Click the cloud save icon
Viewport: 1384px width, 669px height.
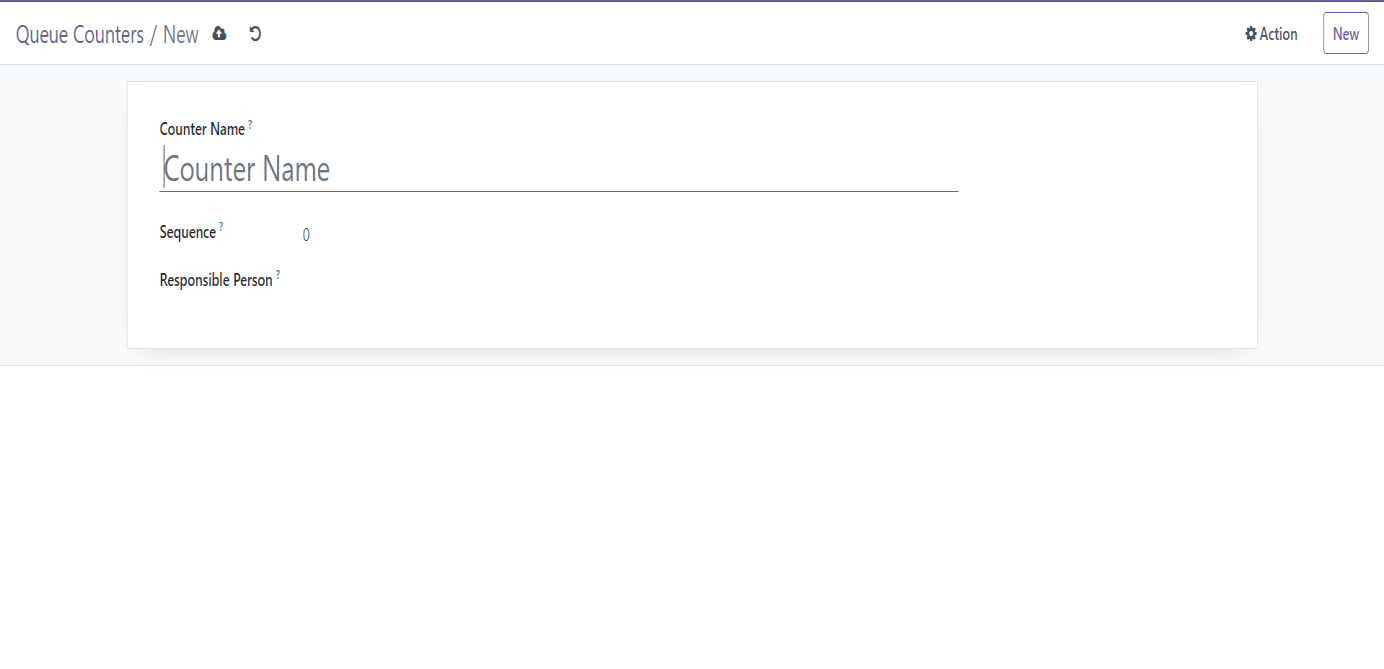click(220, 34)
